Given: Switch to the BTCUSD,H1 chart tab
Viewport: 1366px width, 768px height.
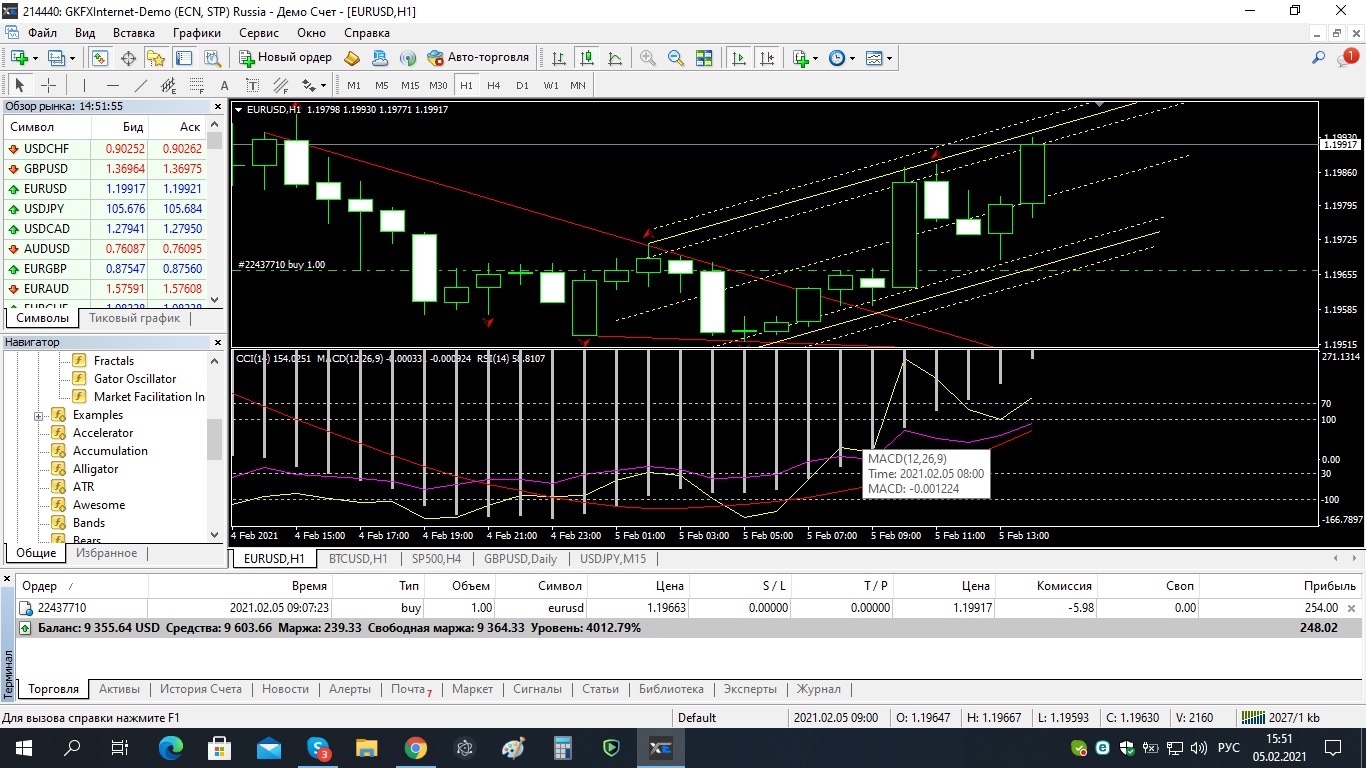Looking at the screenshot, I should pos(358,559).
